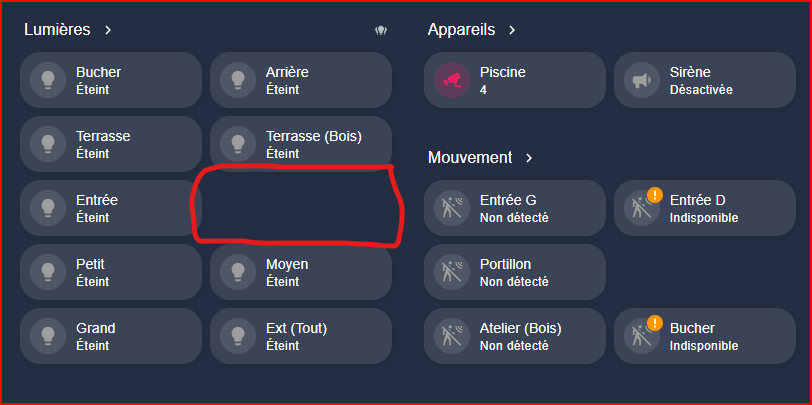This screenshot has width=812, height=405.
Task: Expand the Lumières section chevron
Action: tap(108, 30)
